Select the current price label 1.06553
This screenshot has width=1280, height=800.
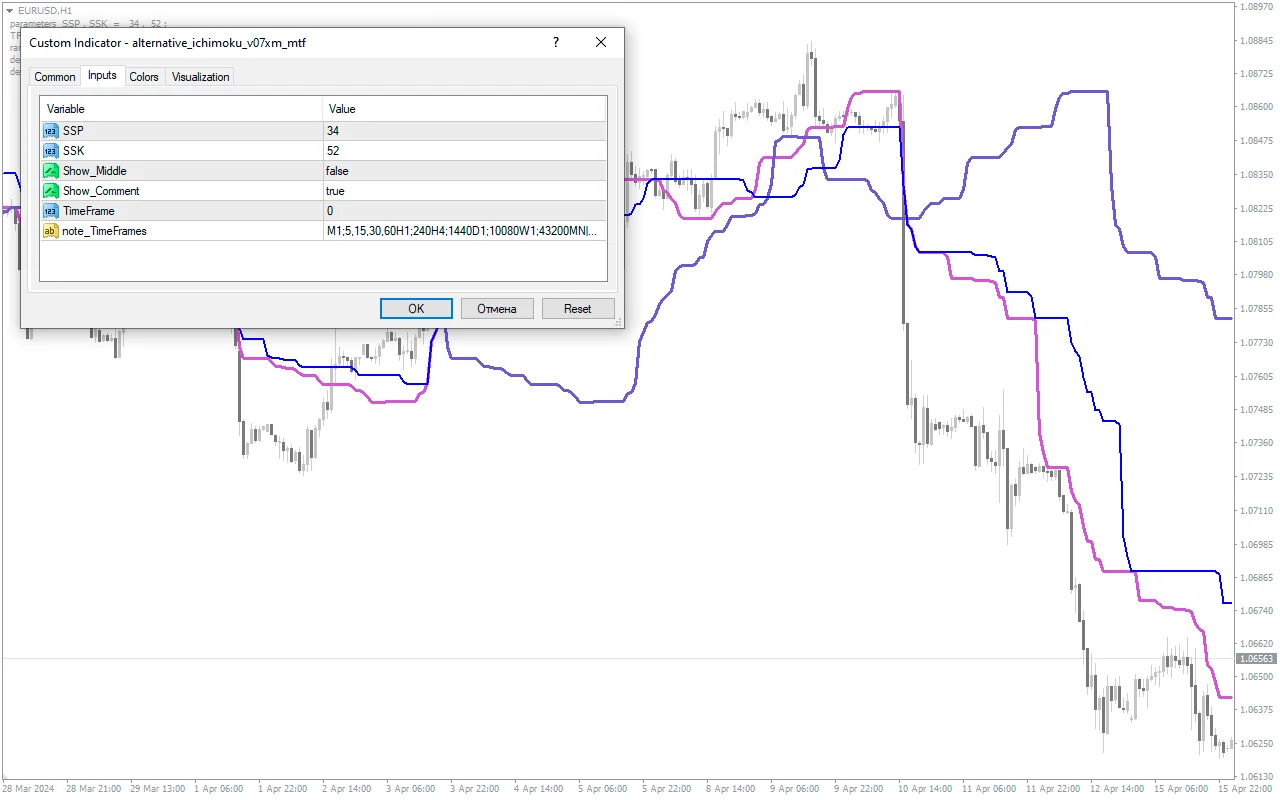[x=1256, y=659]
